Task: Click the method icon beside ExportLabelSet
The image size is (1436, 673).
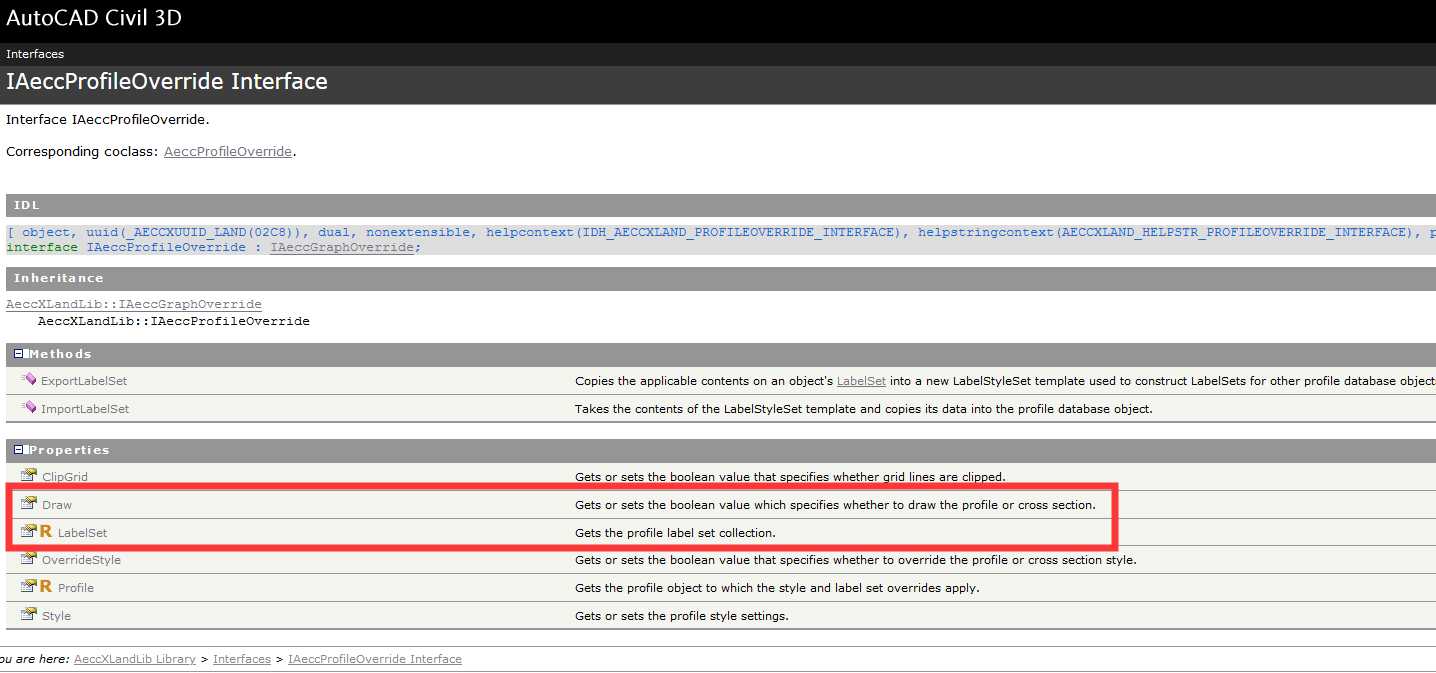Action: coord(28,380)
